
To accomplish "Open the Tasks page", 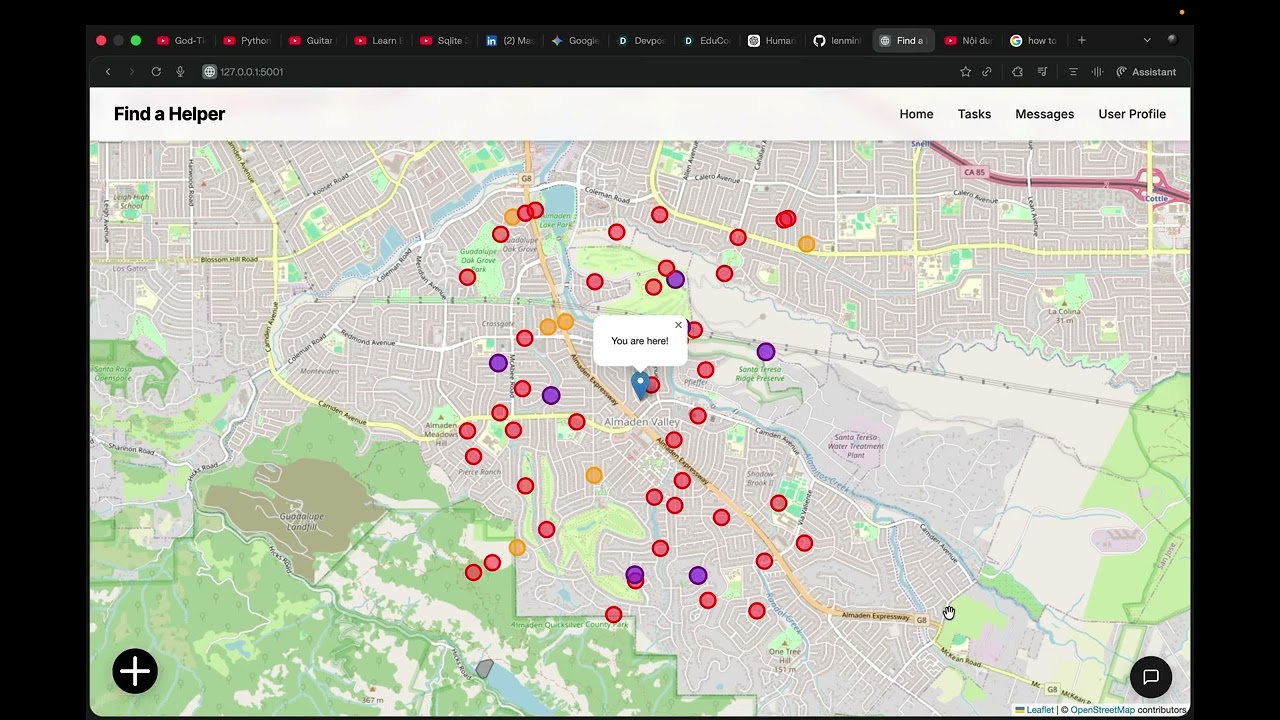I will coord(974,114).
